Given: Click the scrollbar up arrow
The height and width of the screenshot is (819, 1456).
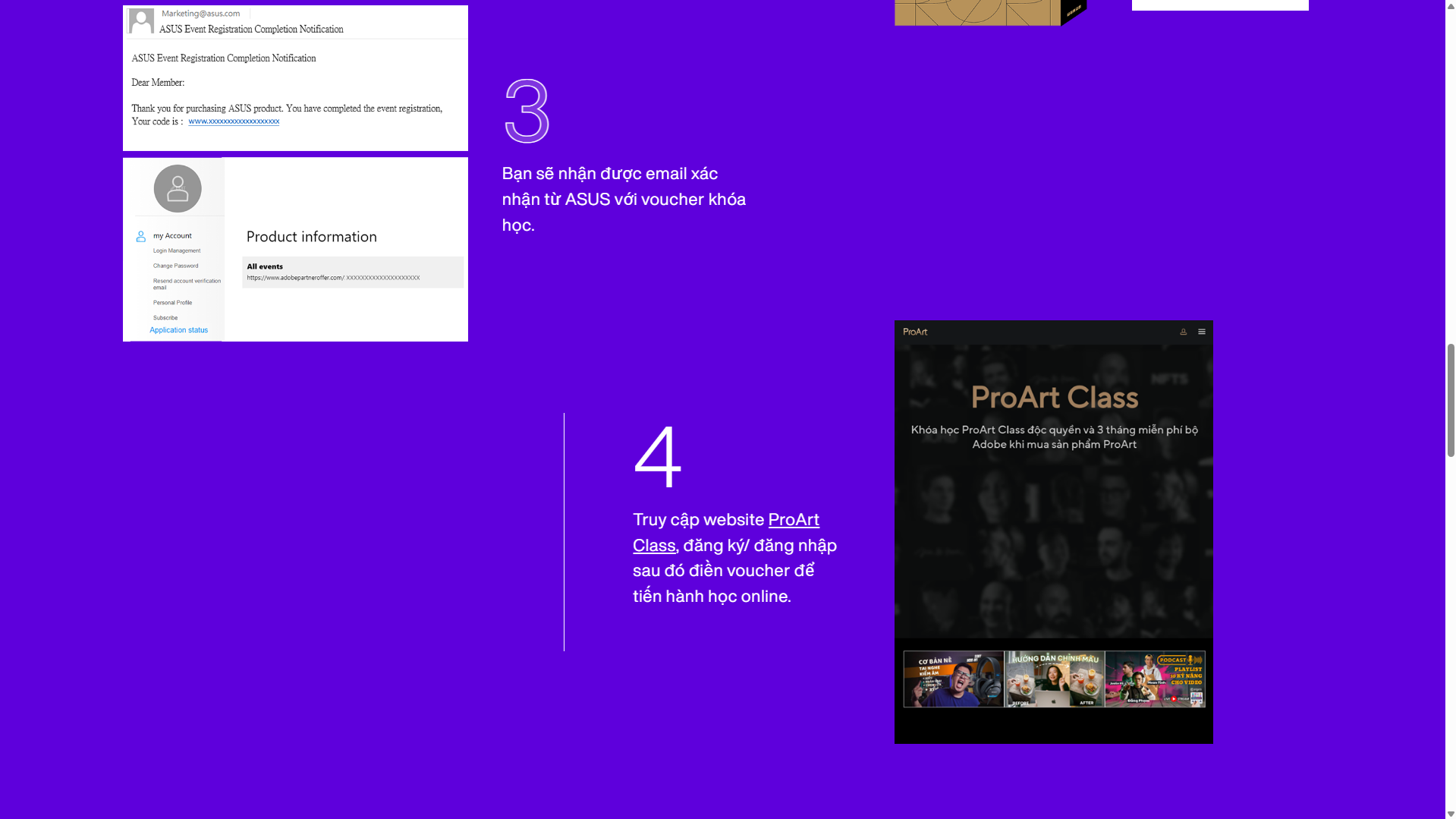Looking at the screenshot, I should [x=1451, y=5].
